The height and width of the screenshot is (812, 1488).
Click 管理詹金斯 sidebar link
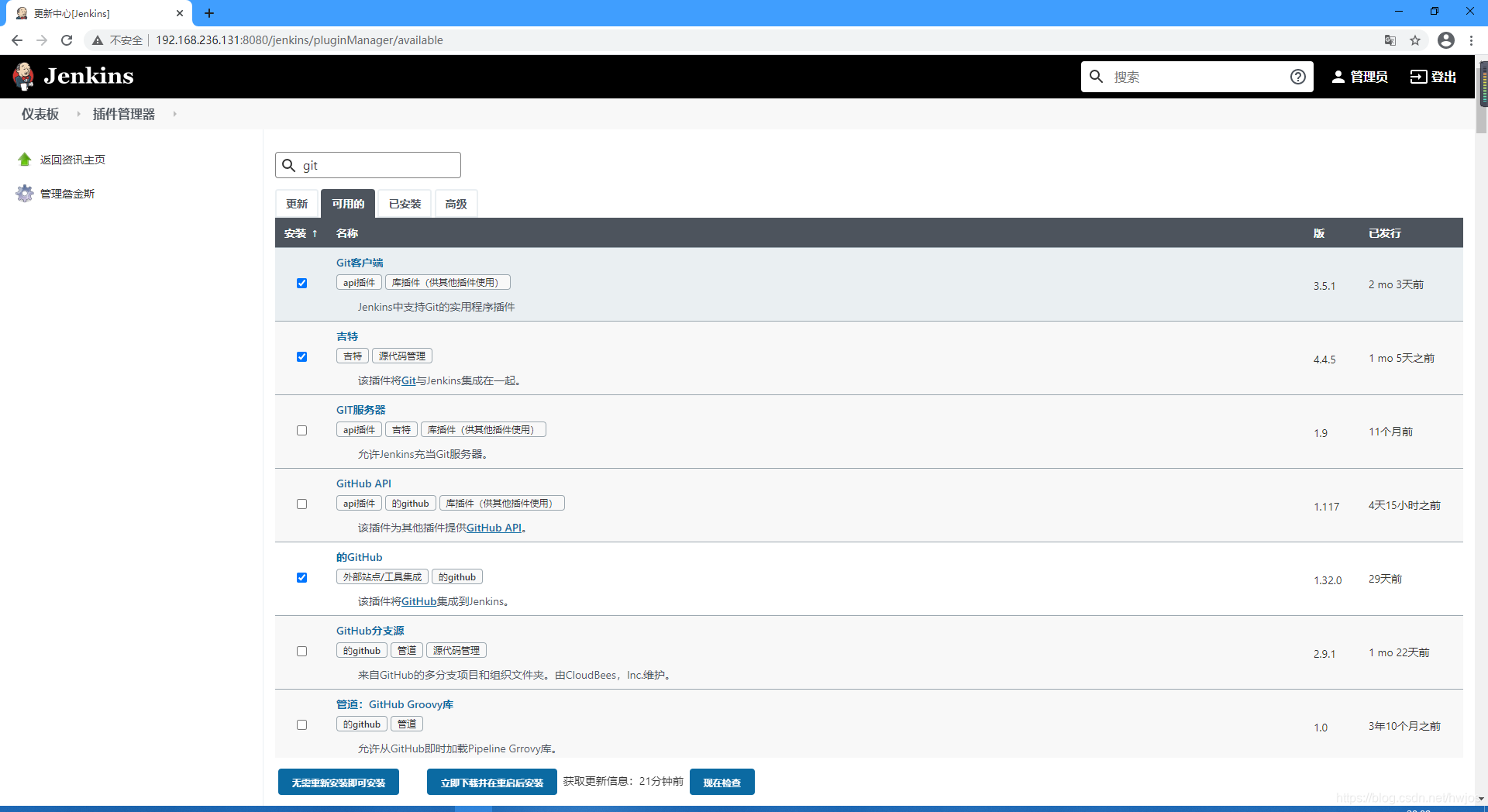[x=67, y=194]
